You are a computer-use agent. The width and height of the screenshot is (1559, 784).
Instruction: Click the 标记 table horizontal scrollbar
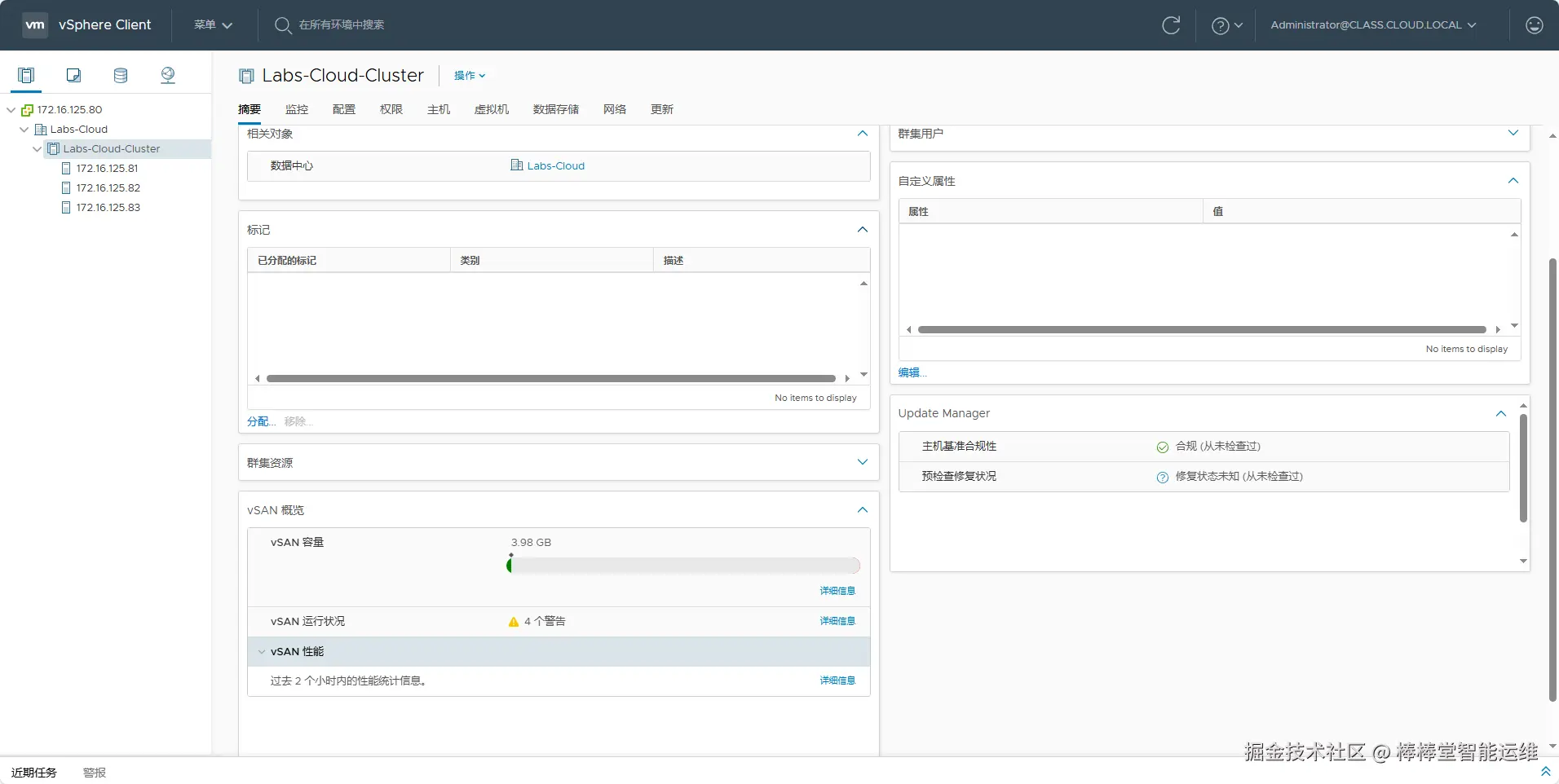[x=551, y=378]
